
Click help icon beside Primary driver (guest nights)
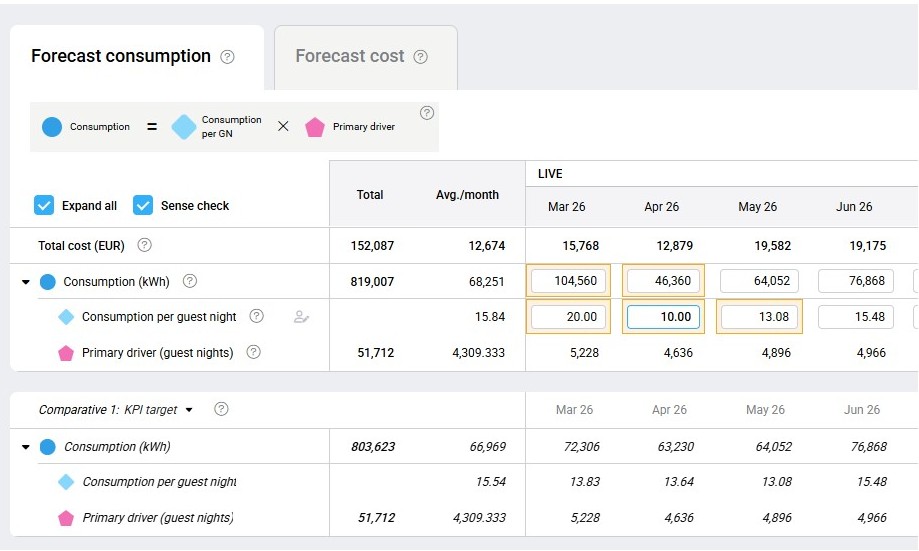click(253, 352)
